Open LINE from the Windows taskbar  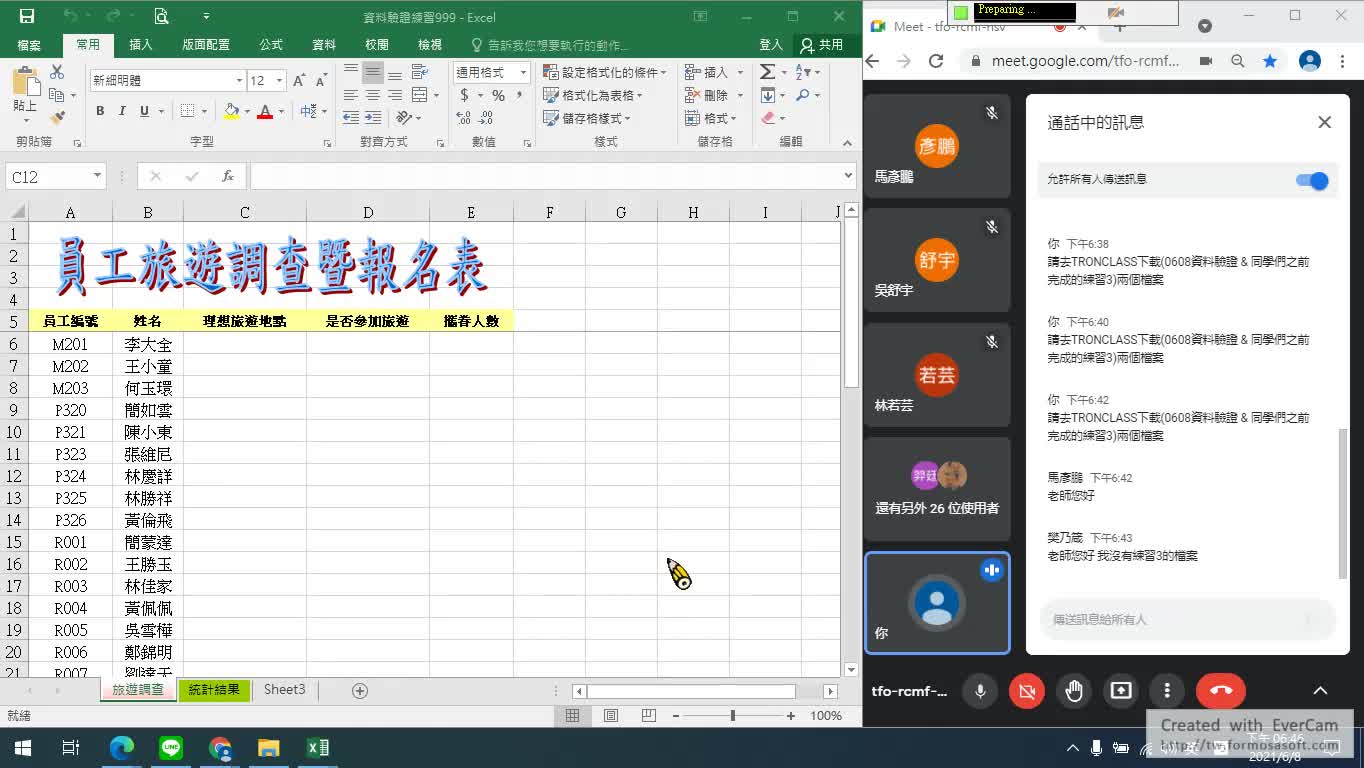(x=171, y=748)
